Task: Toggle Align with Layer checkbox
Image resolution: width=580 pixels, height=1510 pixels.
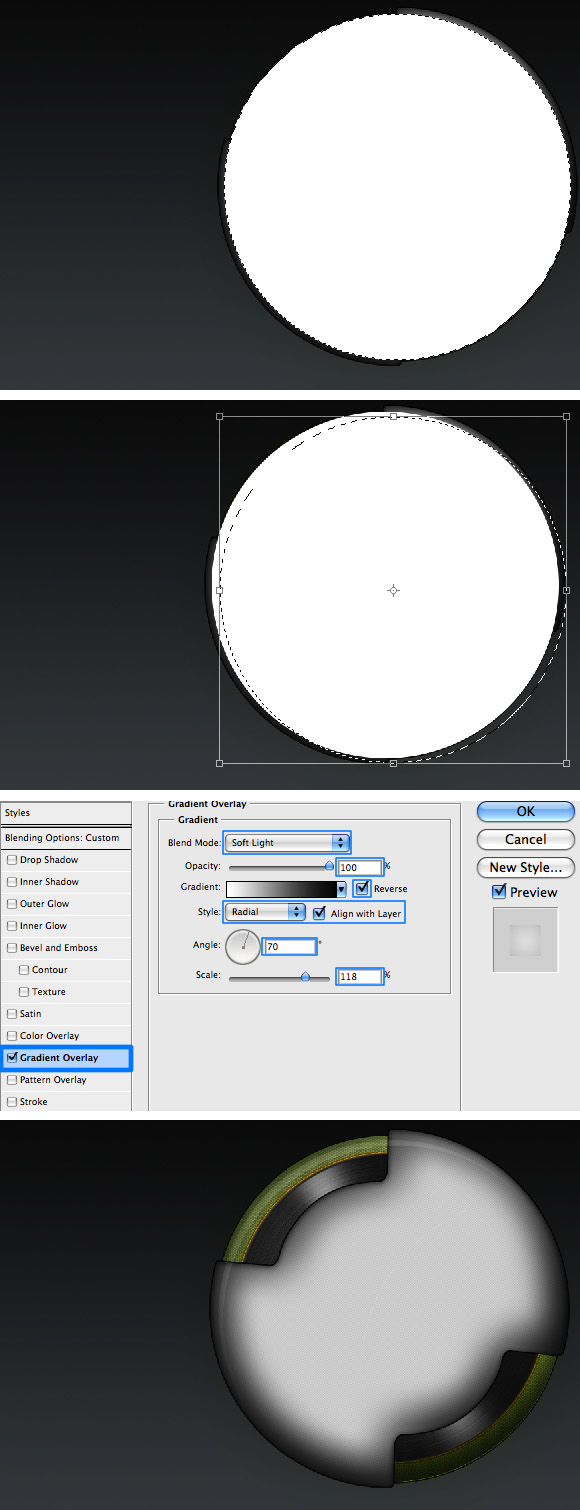Action: click(x=319, y=913)
